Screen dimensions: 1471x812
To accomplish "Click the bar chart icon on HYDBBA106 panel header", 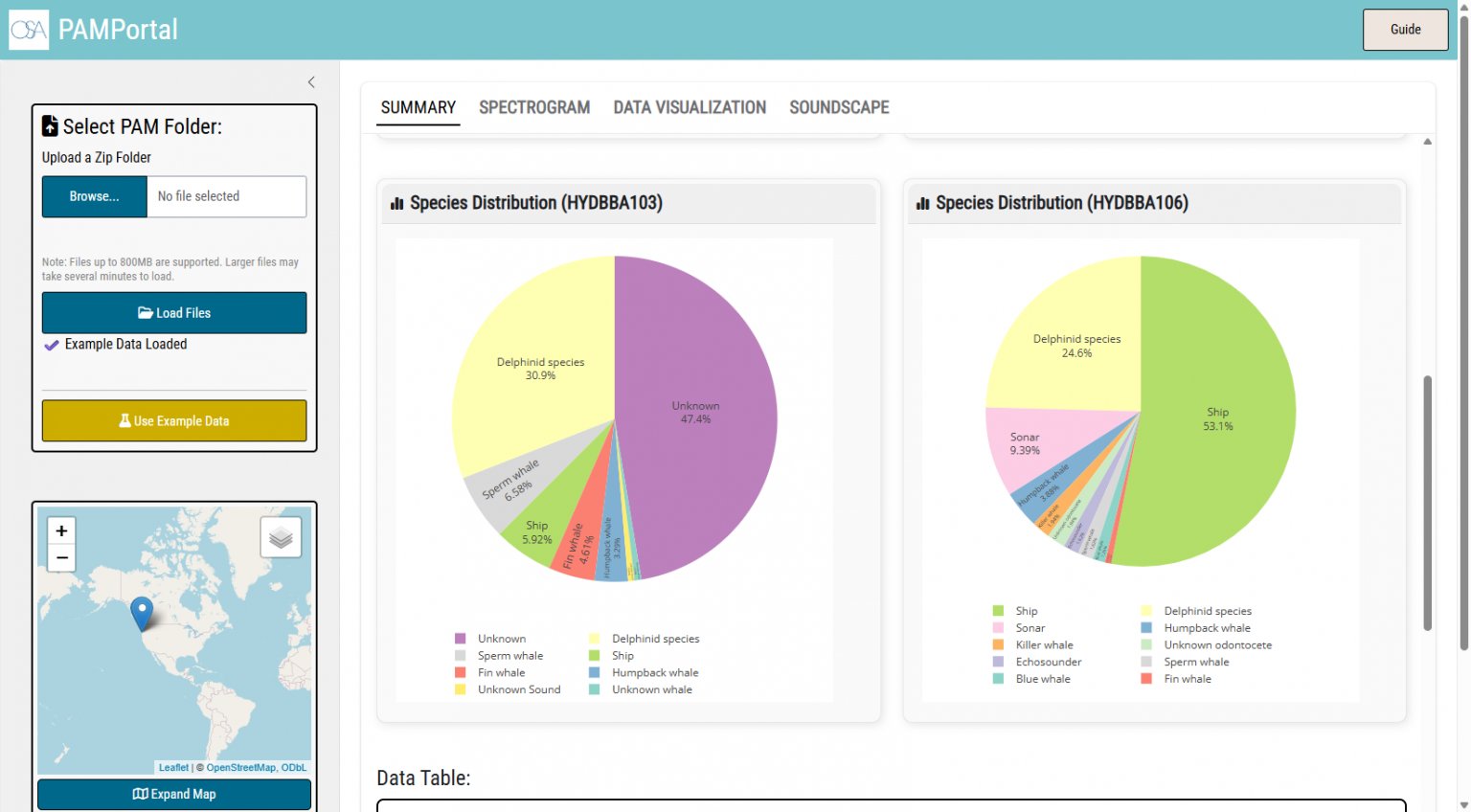I will click(x=922, y=203).
